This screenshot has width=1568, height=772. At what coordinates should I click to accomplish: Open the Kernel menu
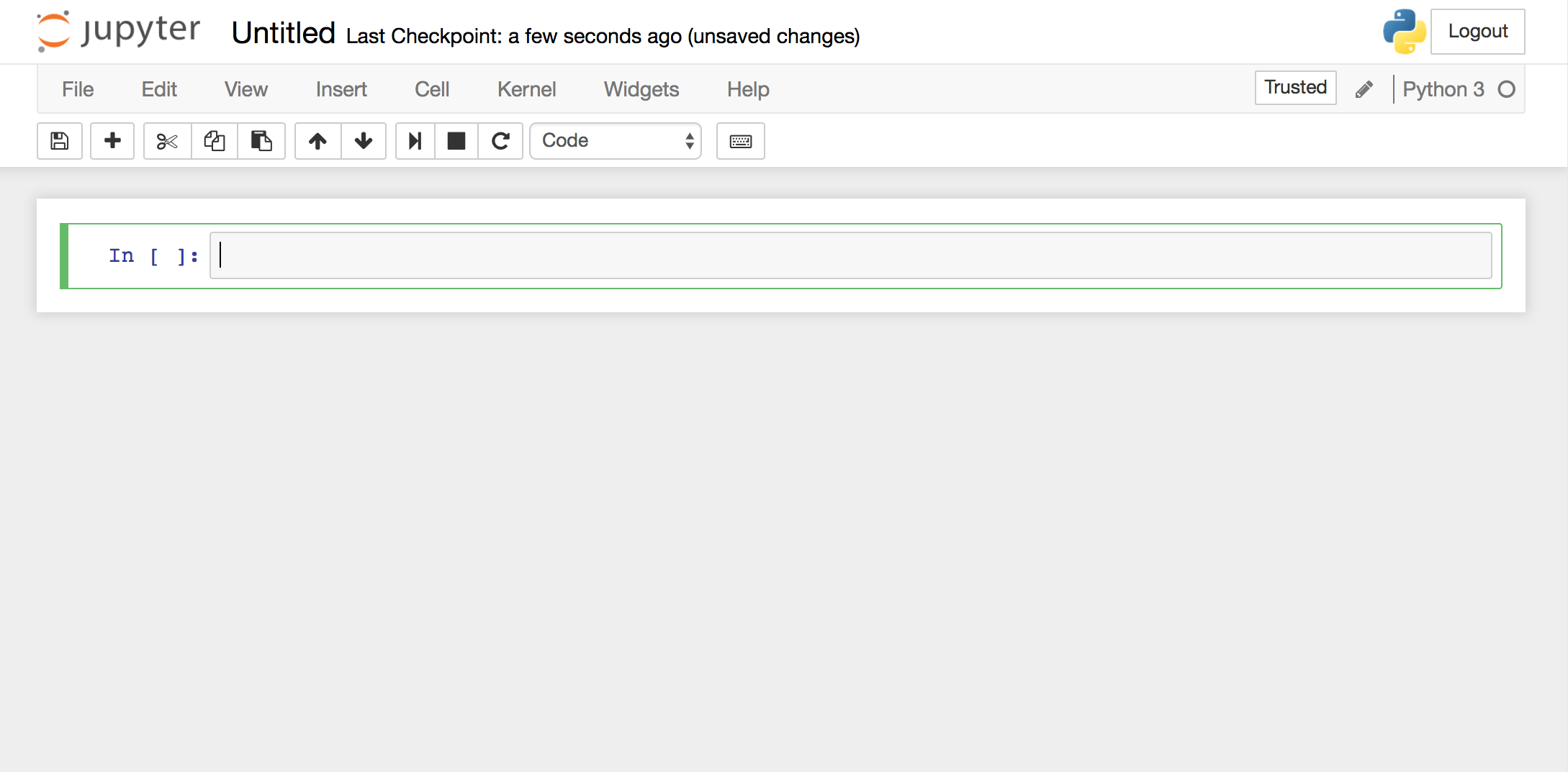pyautogui.click(x=526, y=89)
